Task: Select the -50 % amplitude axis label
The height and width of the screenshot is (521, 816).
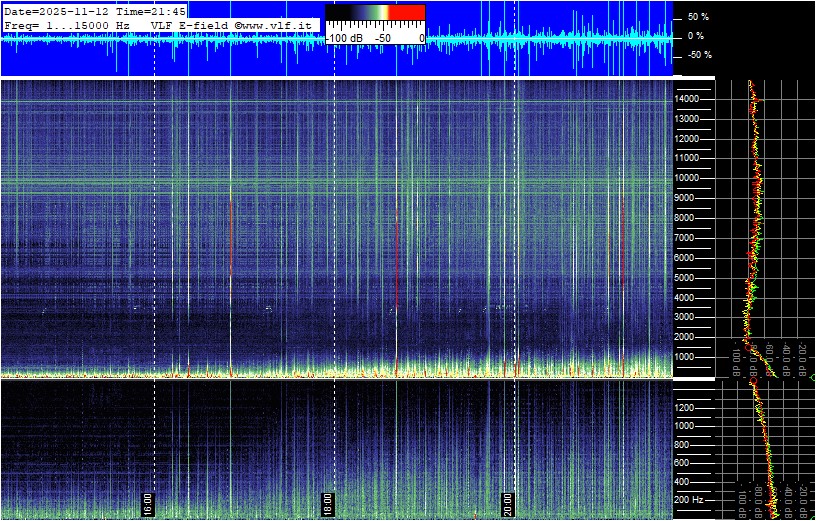Action: (697, 55)
